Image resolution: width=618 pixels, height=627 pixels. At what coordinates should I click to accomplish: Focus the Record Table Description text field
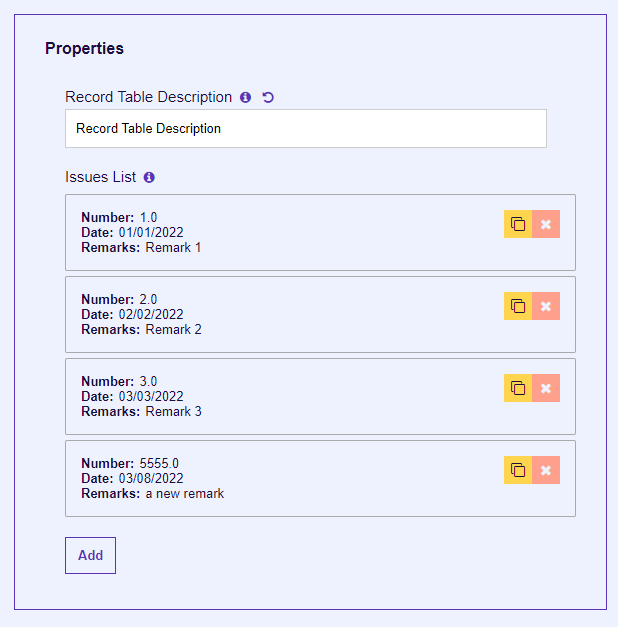305,129
